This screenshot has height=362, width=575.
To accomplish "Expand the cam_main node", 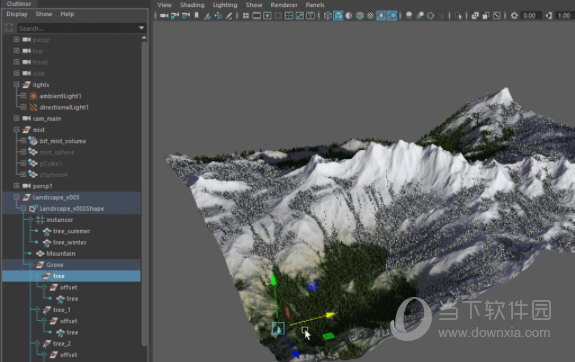I will point(16,118).
